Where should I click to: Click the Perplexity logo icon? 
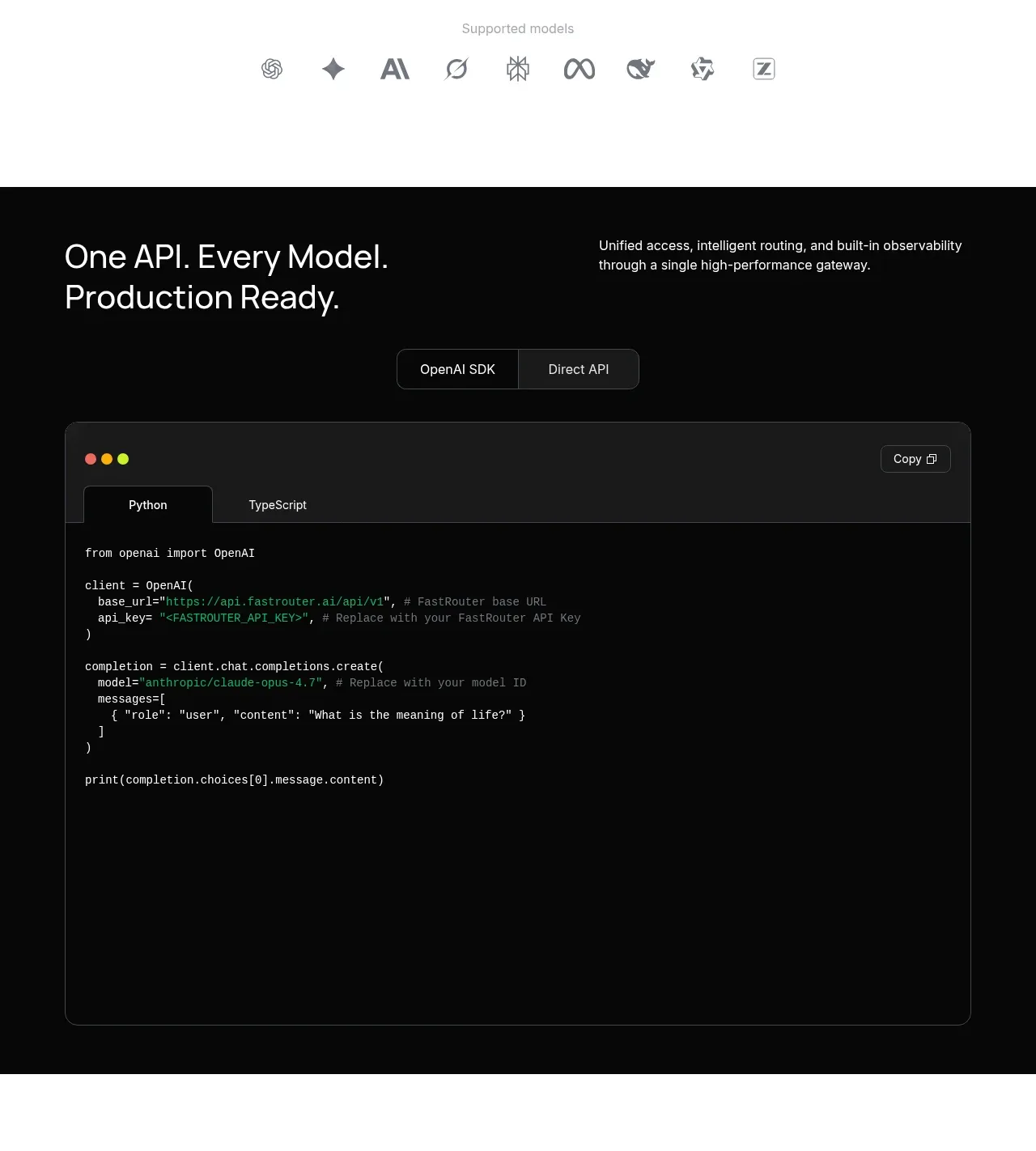[x=518, y=69]
